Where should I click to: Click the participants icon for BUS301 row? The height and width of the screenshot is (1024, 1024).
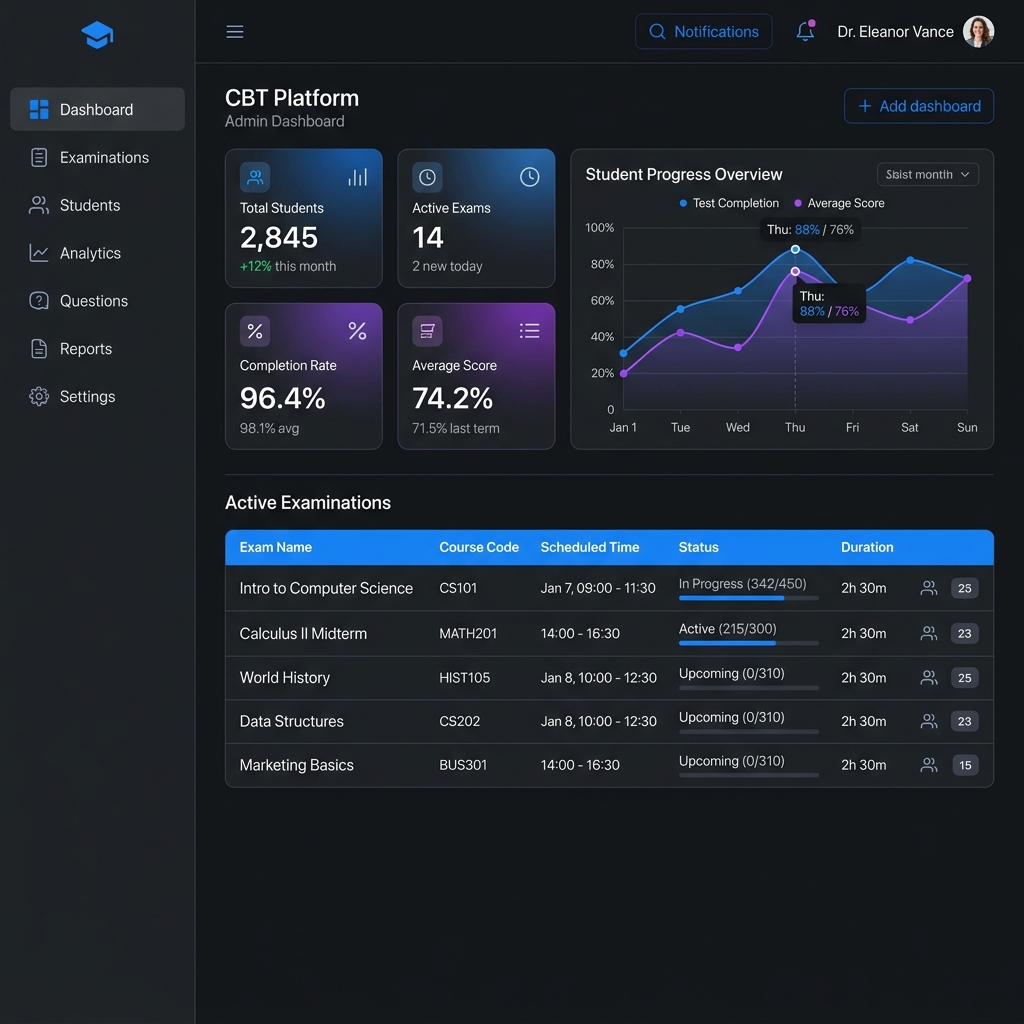coord(929,765)
